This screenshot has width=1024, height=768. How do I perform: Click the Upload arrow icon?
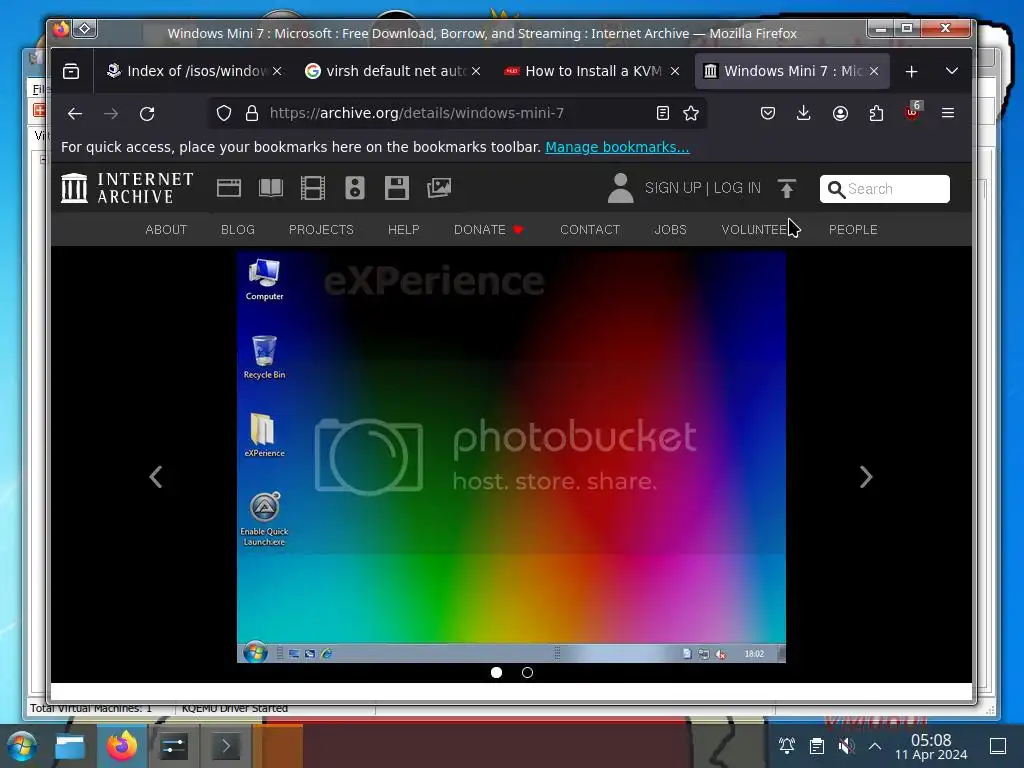point(787,188)
